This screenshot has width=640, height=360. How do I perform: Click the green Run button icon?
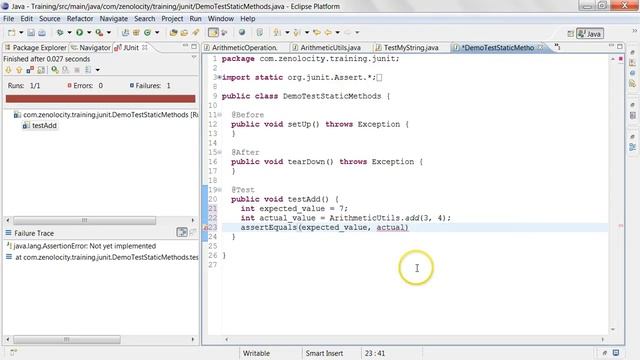[x=80, y=33]
